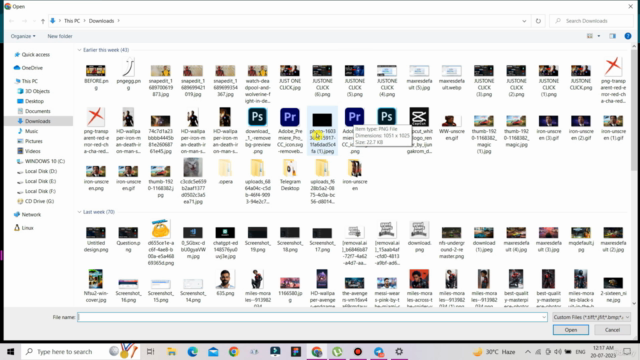Go up one folder level arrow
Image resolution: width=640 pixels, height=360 pixels.
click(x=43, y=21)
